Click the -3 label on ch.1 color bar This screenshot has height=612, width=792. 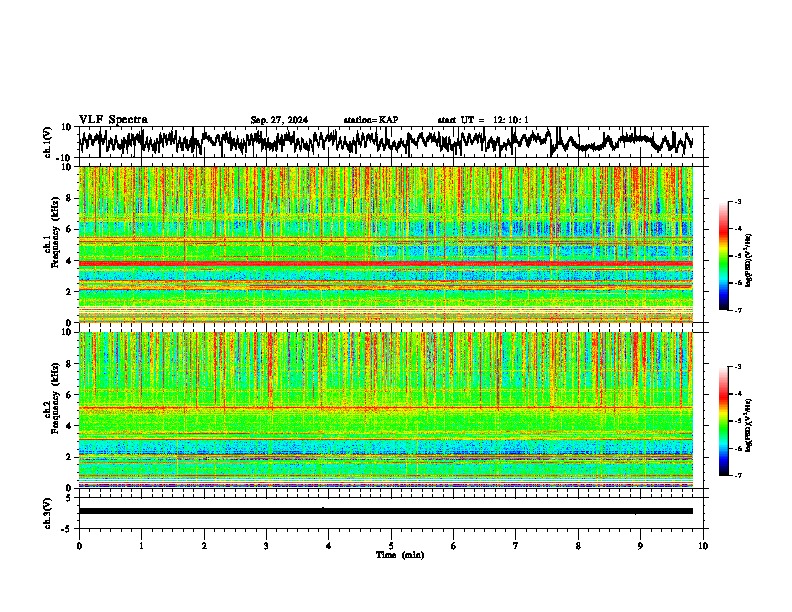pyautogui.click(x=737, y=201)
